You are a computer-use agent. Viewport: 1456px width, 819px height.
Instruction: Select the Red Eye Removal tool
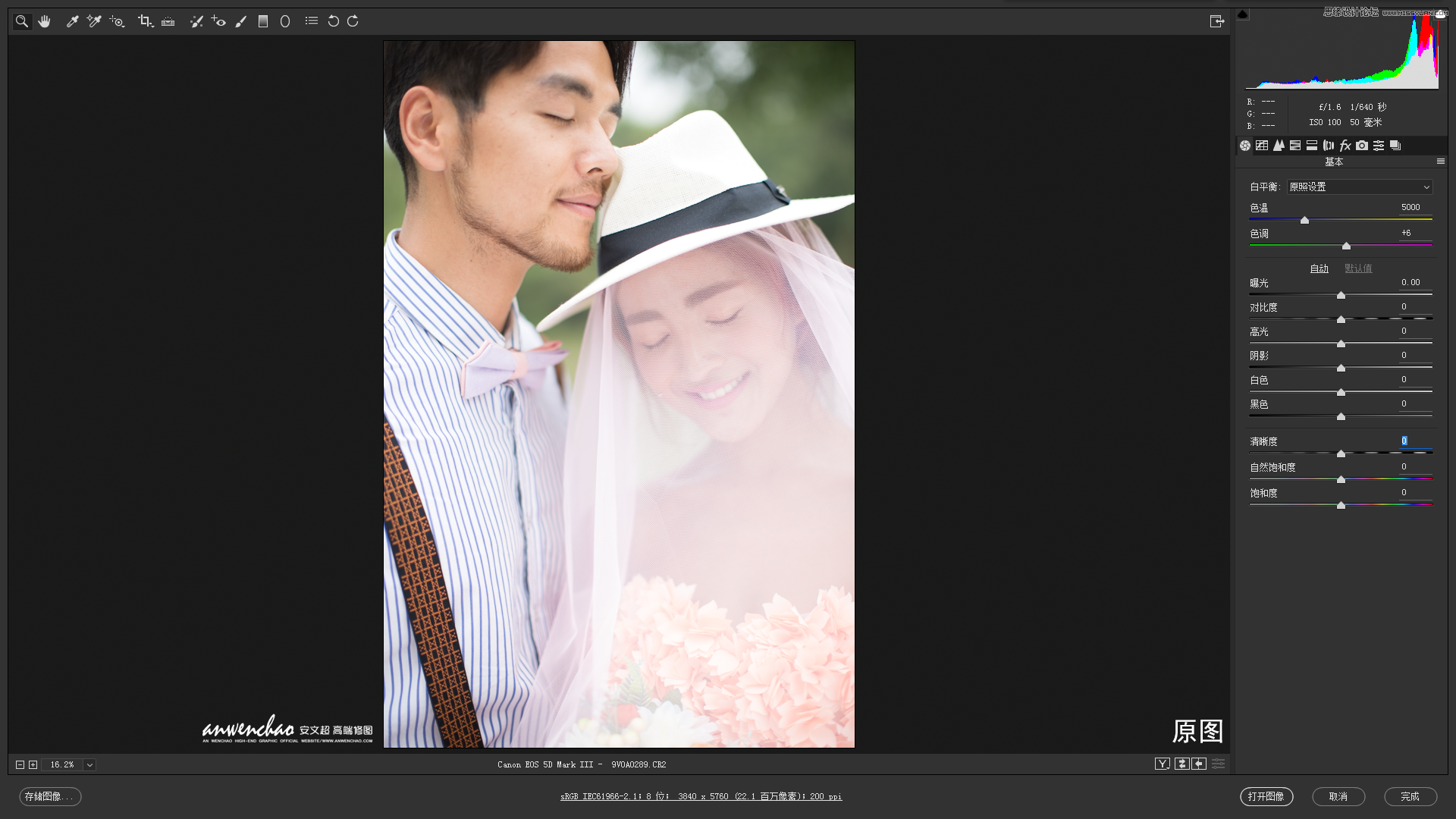click(218, 21)
